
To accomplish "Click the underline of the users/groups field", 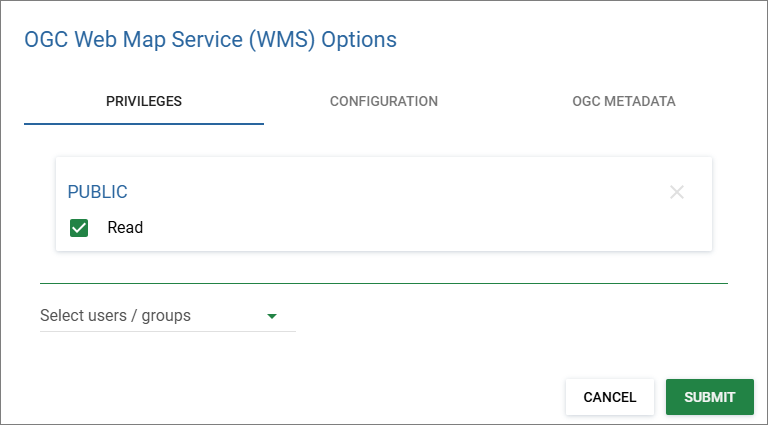I will coord(167,331).
